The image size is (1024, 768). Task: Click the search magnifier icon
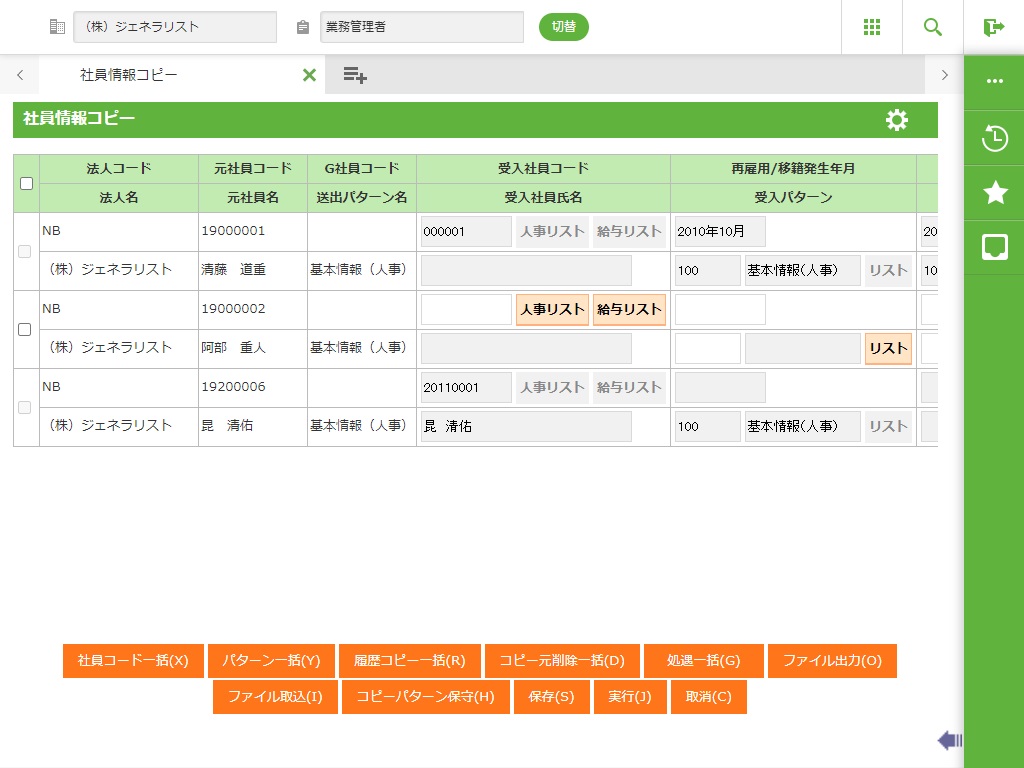point(933,27)
